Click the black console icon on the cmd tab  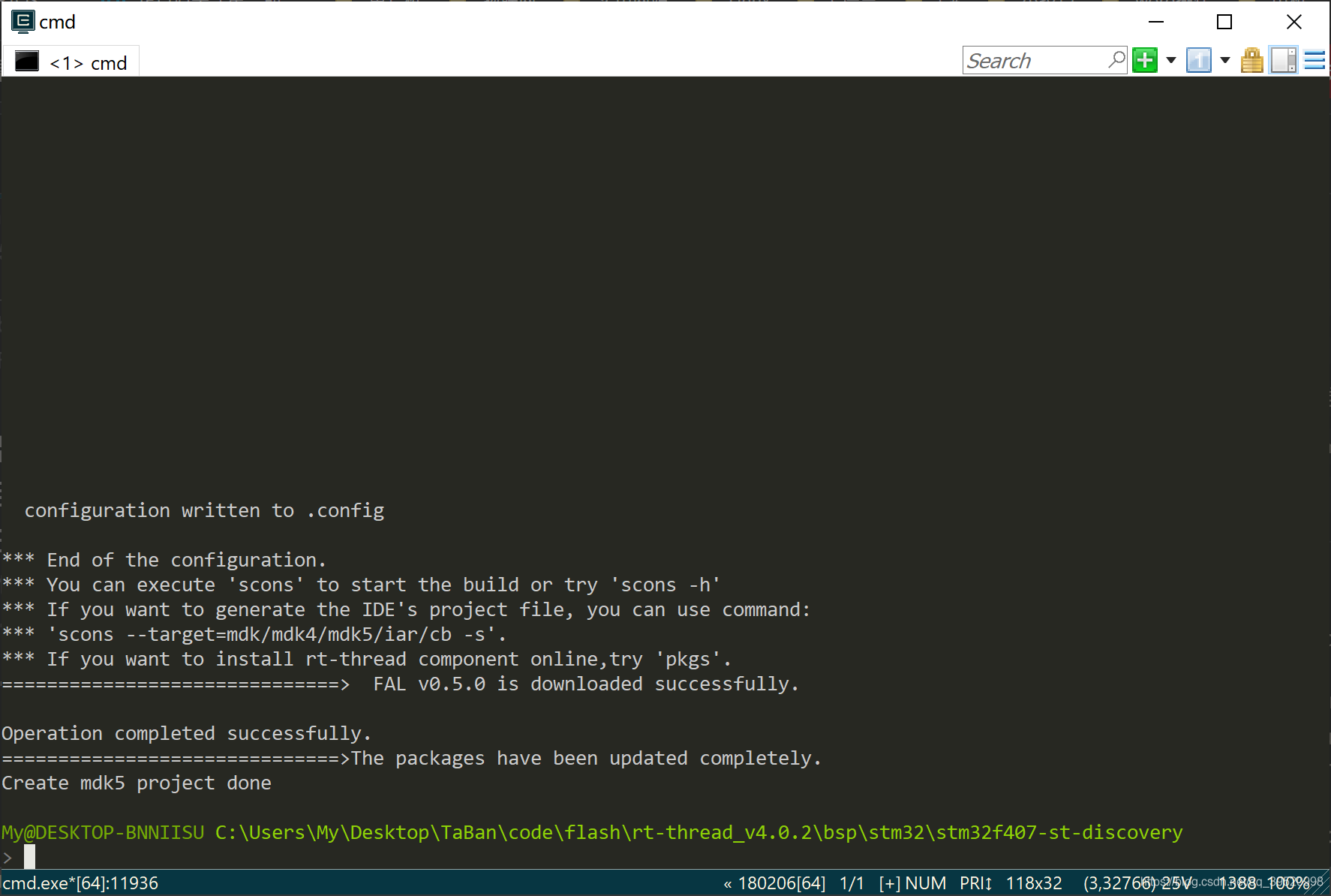coord(27,62)
